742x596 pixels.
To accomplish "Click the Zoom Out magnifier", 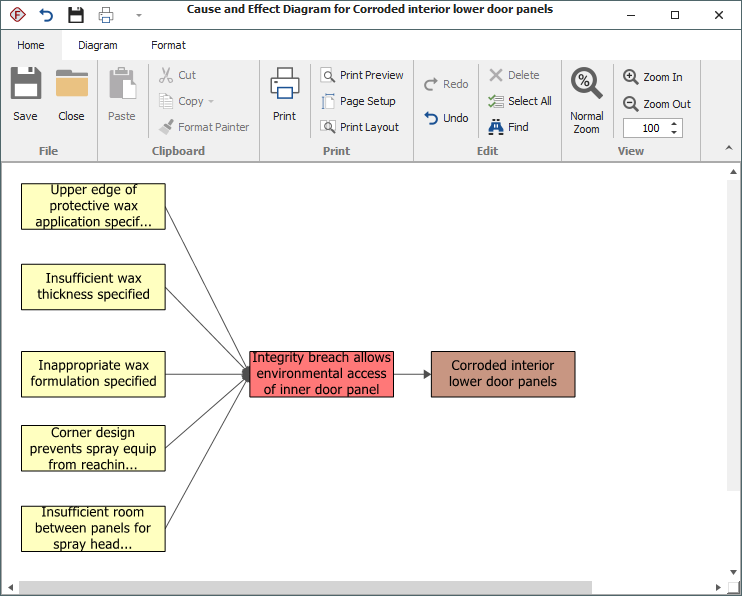I will click(x=631, y=104).
